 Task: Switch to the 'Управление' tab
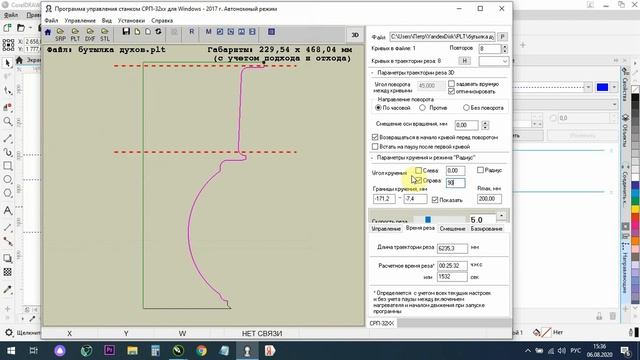click(386, 229)
